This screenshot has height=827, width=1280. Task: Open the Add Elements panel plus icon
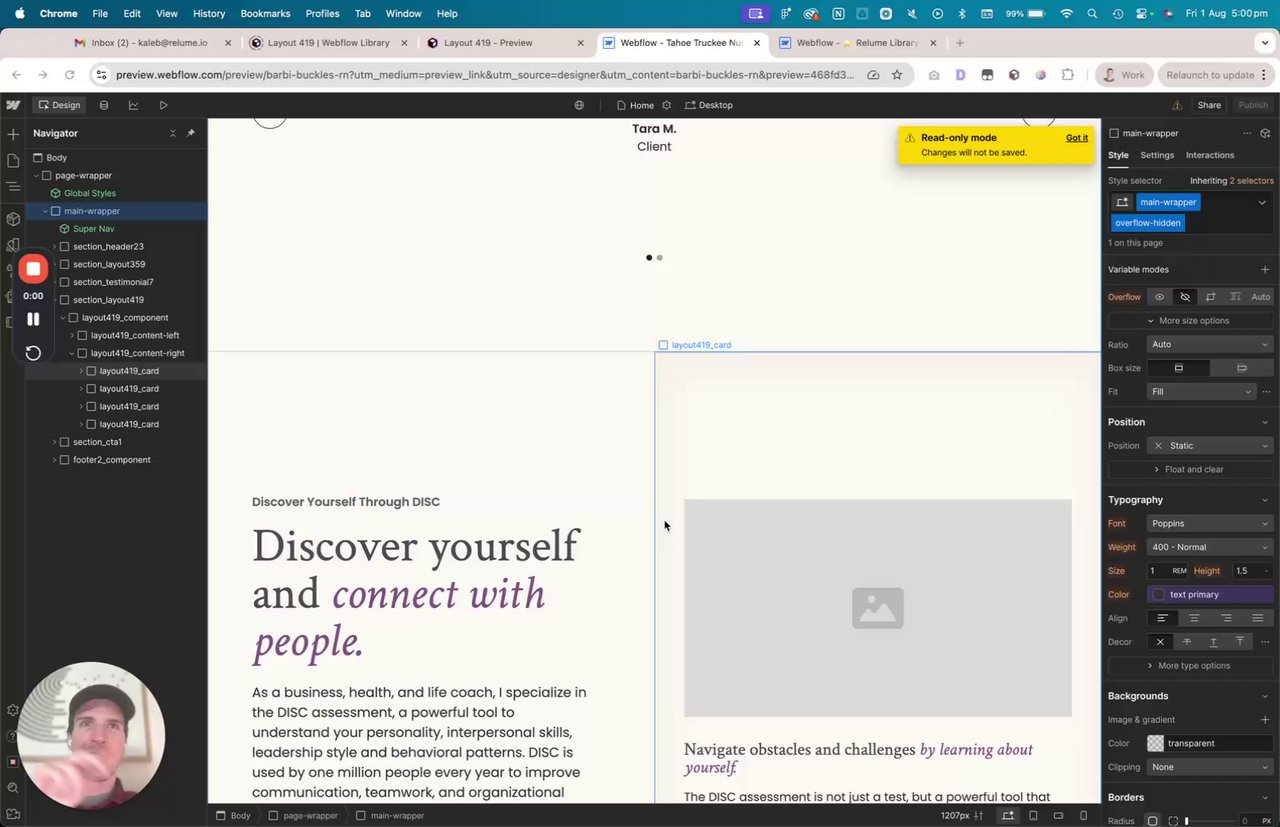pyautogui.click(x=13, y=134)
